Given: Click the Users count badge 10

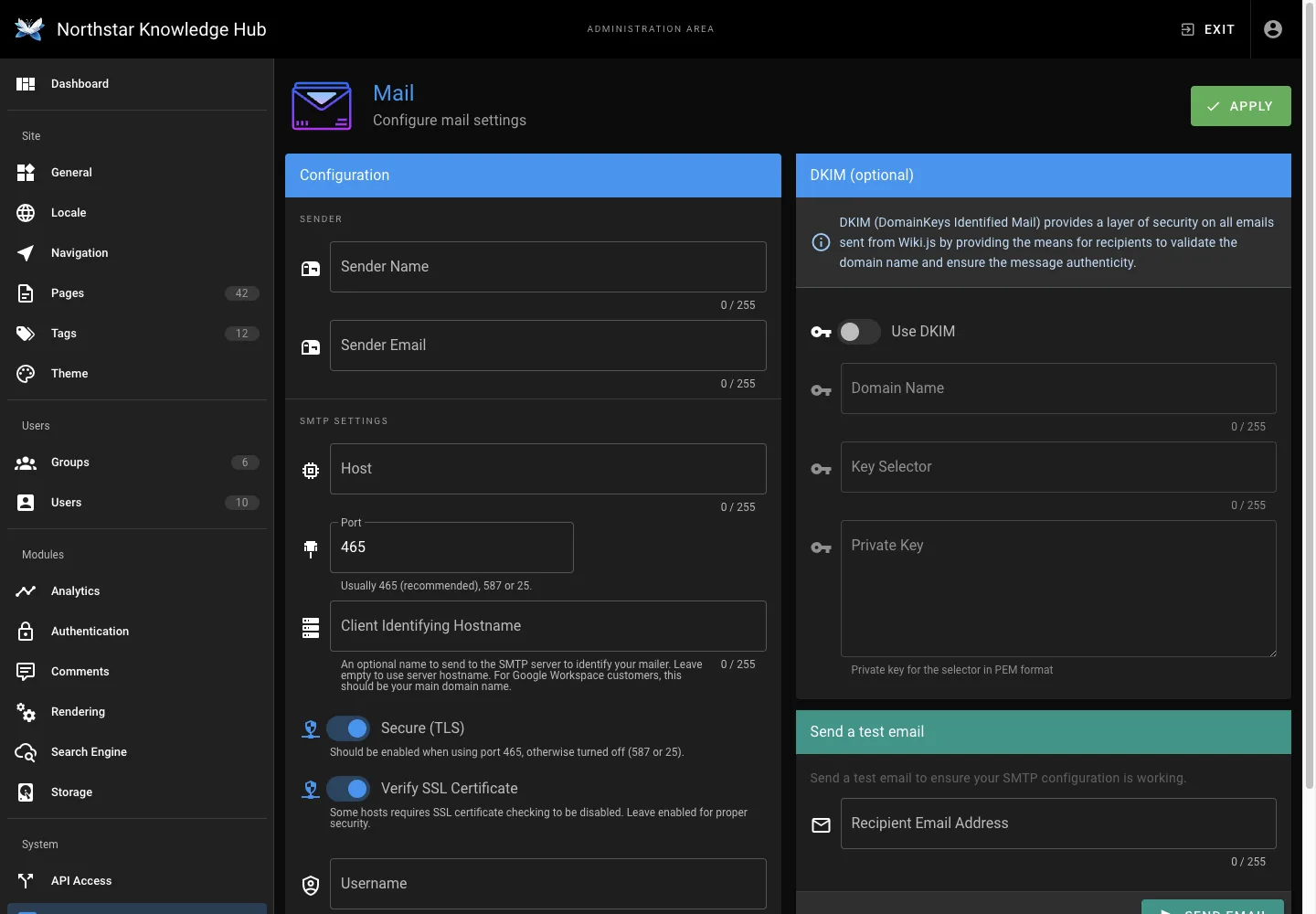Looking at the screenshot, I should click(242, 503).
